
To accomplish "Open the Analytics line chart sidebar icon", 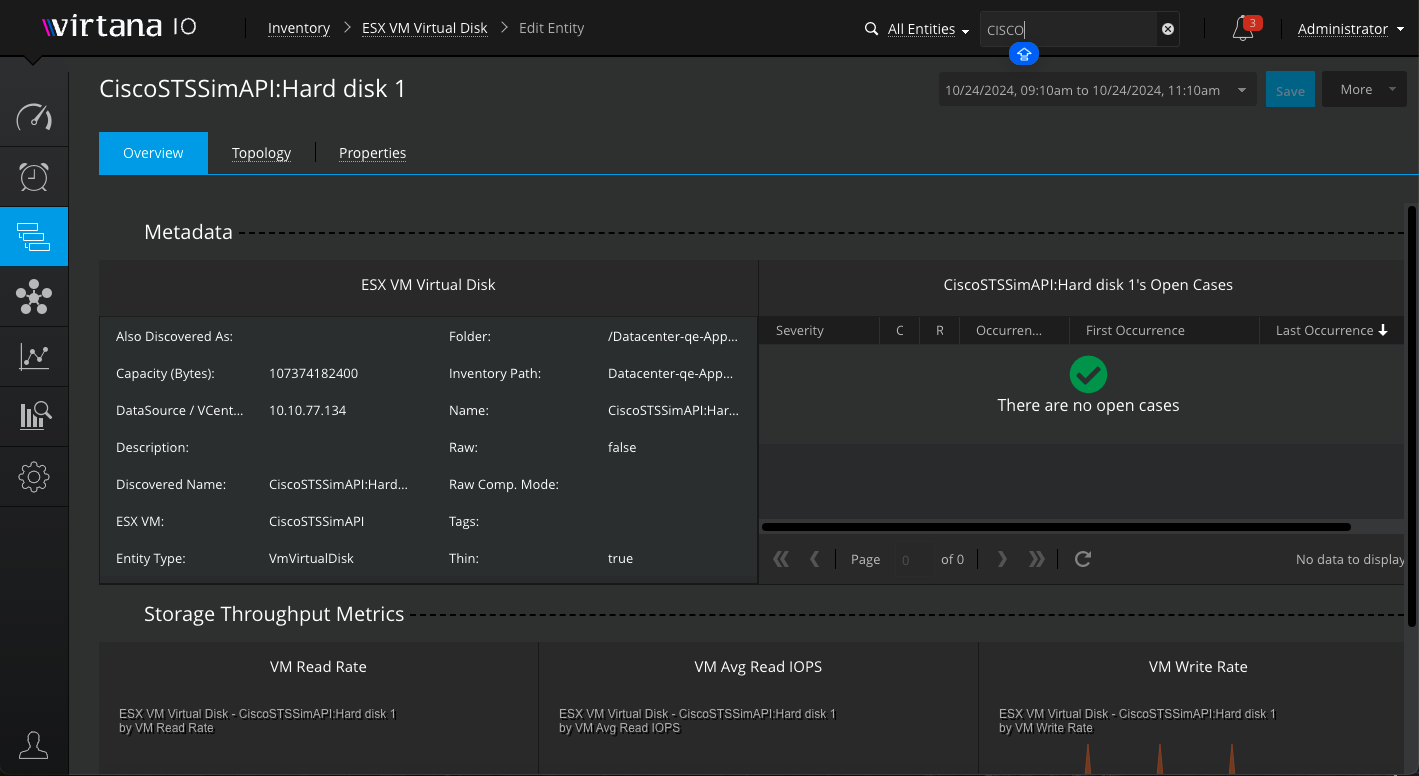I will pos(34,357).
